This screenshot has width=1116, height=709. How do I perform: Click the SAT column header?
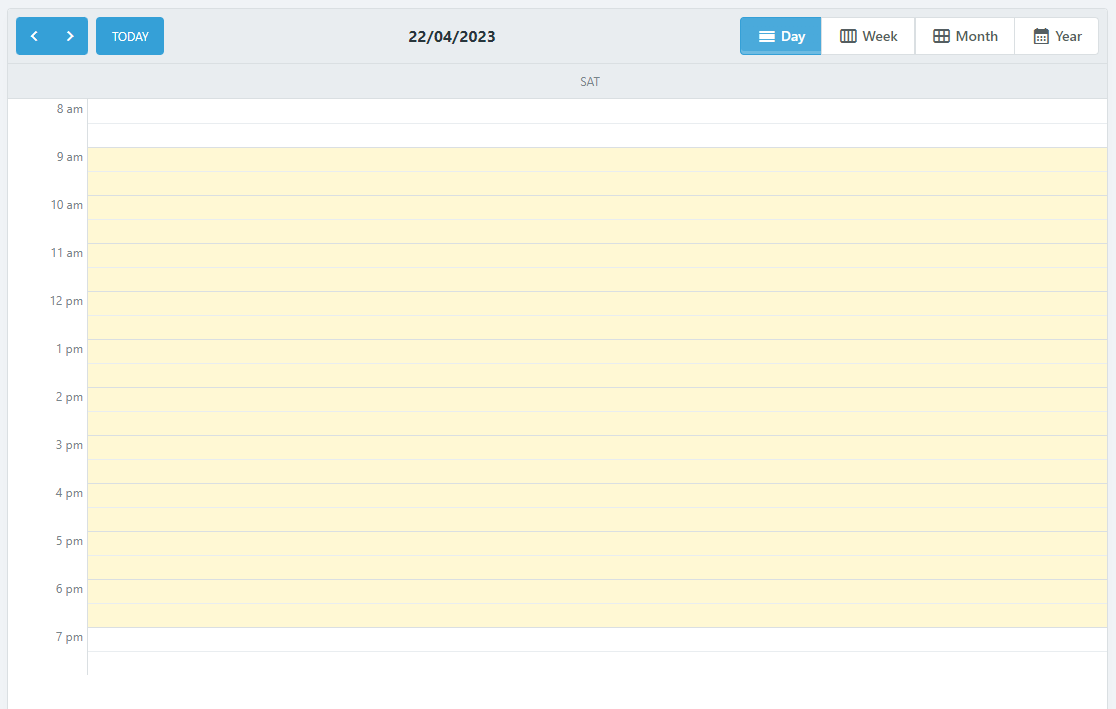point(590,82)
